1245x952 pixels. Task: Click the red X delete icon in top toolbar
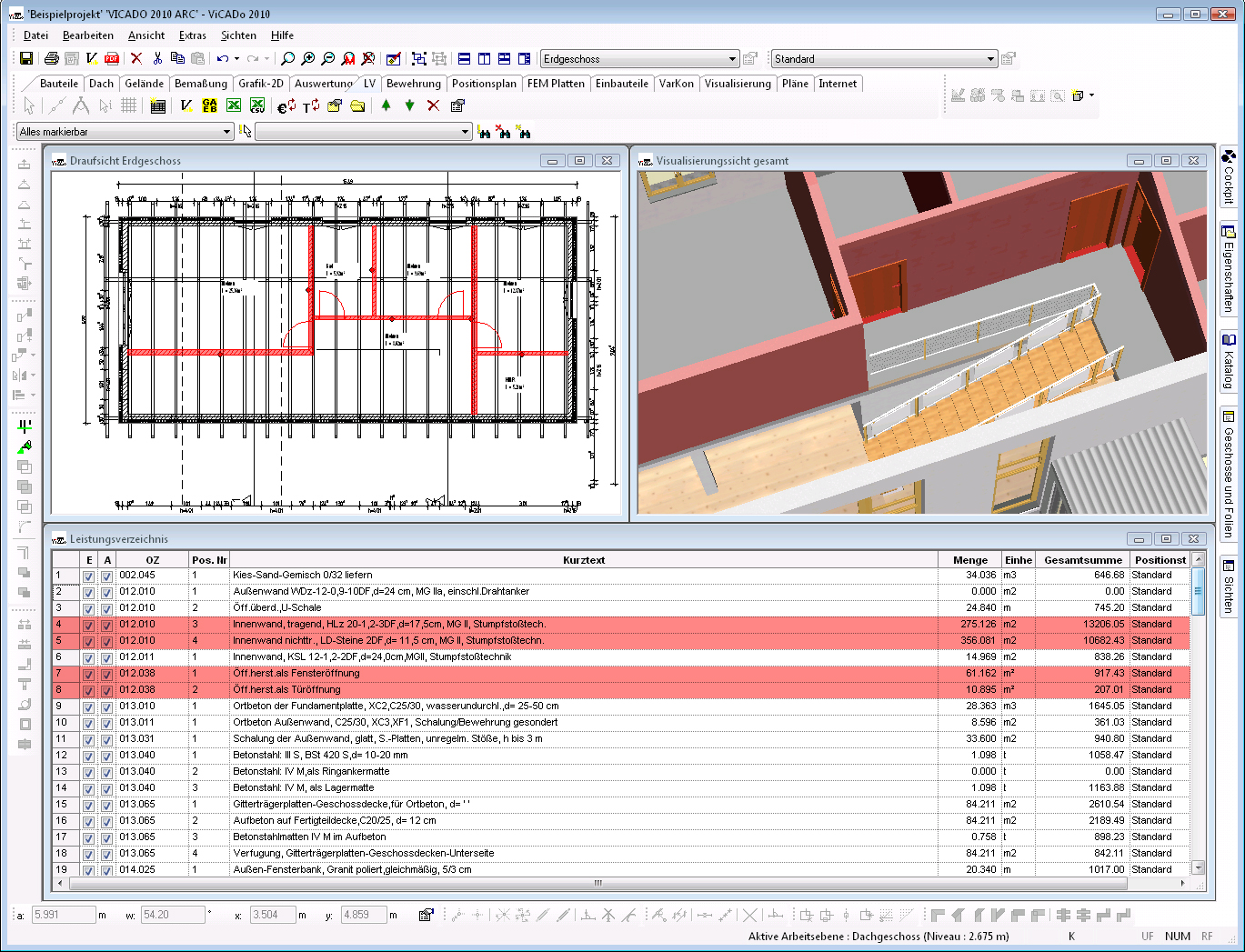coord(136,58)
